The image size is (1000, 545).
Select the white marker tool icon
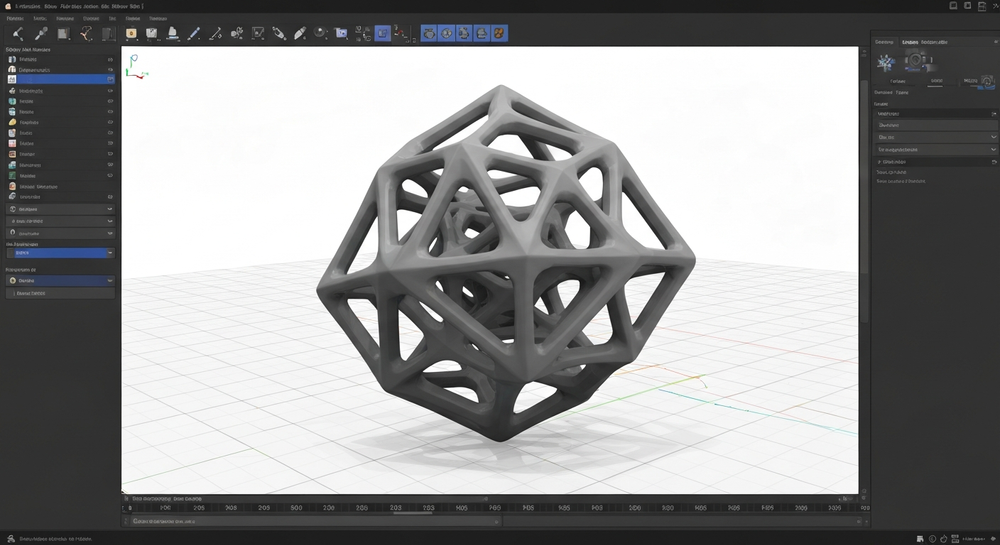click(300, 34)
